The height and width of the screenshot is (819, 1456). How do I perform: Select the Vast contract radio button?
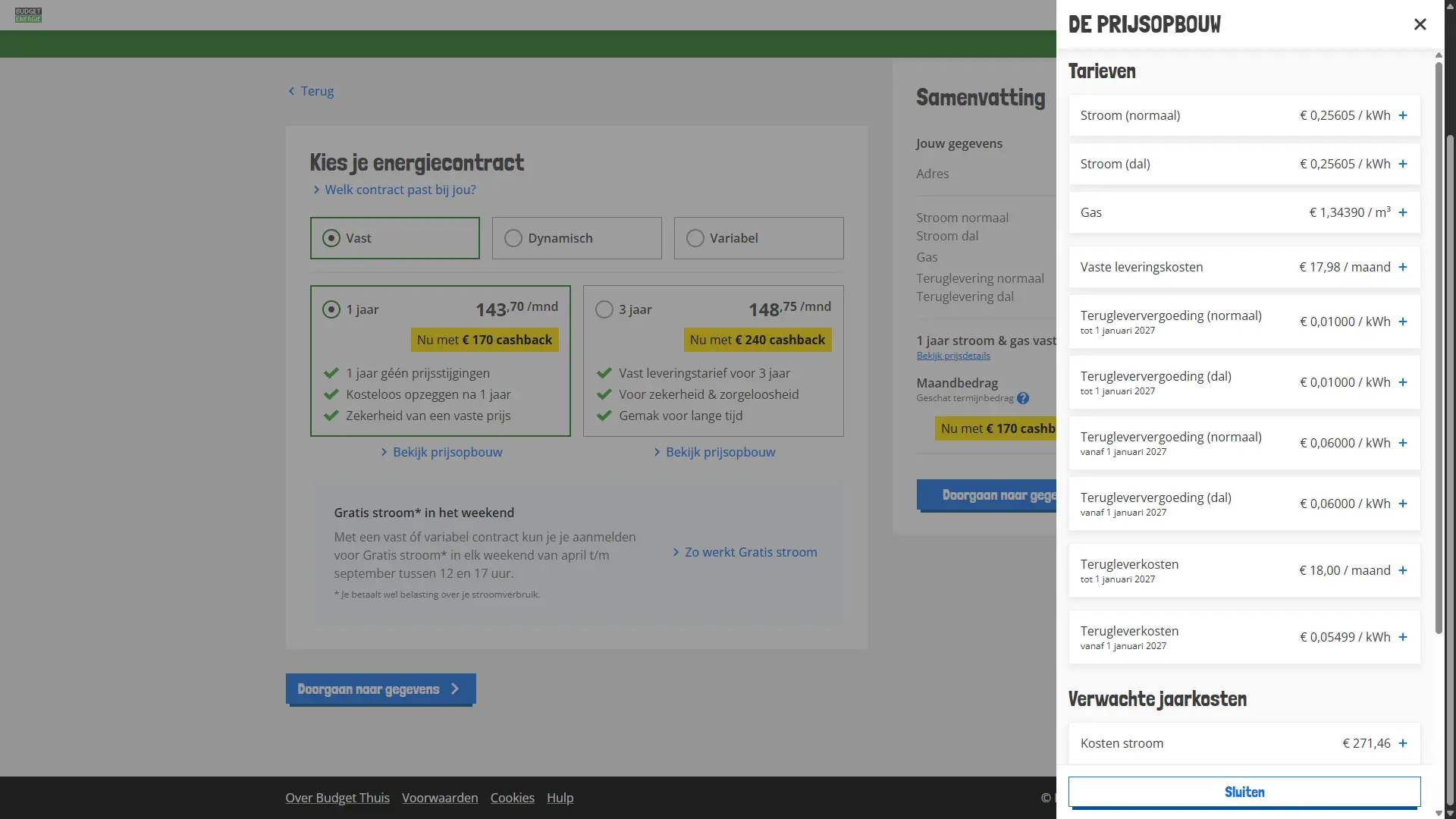point(331,238)
